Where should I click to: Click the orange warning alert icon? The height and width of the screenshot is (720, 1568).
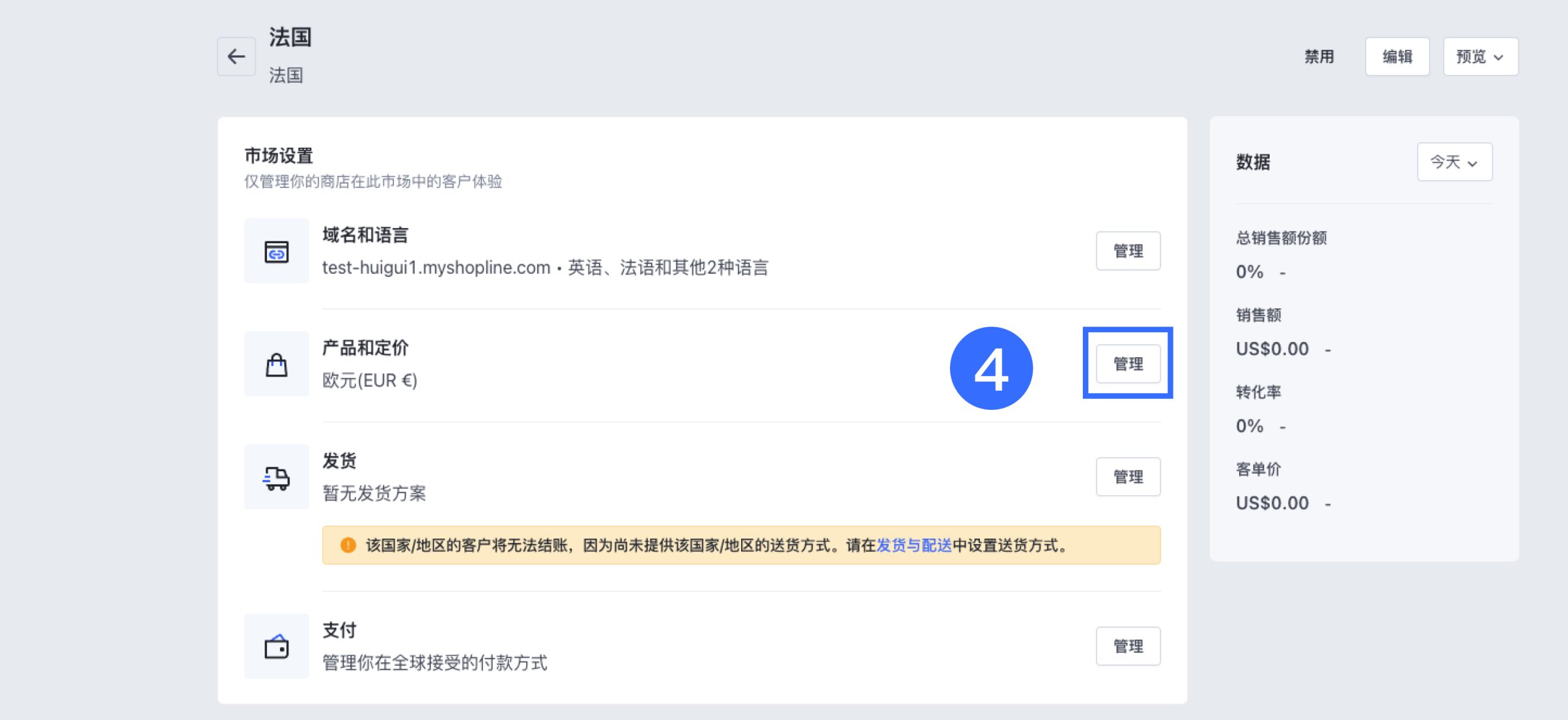click(x=348, y=545)
